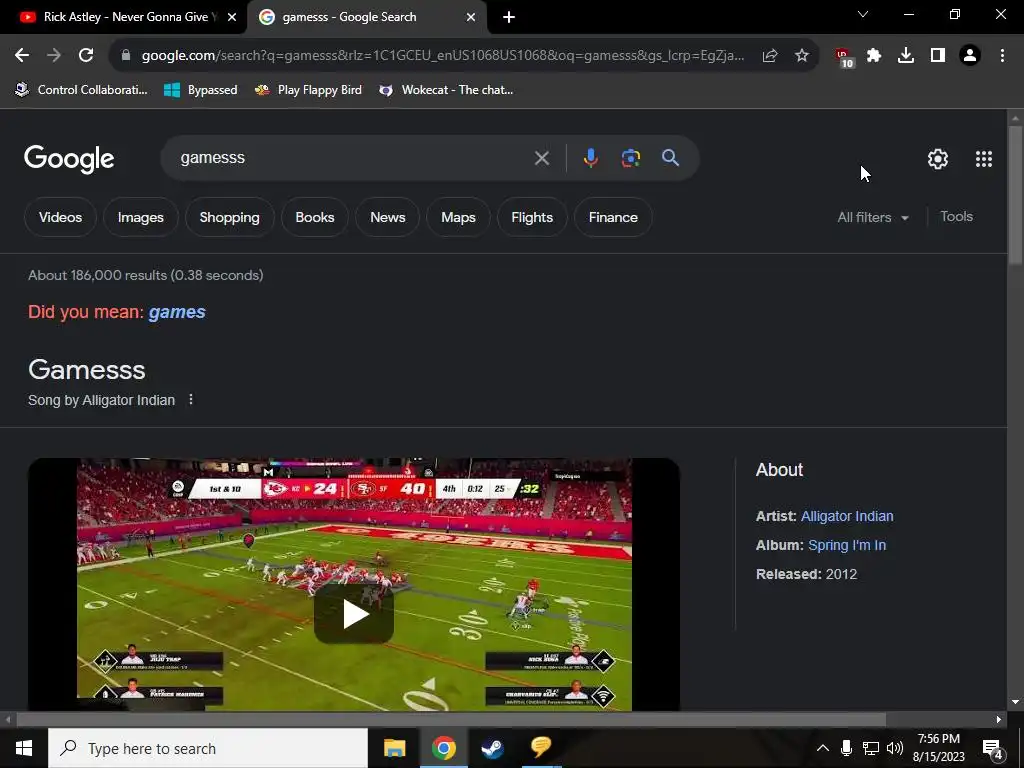
Task: Filter results by News
Action: tap(388, 217)
